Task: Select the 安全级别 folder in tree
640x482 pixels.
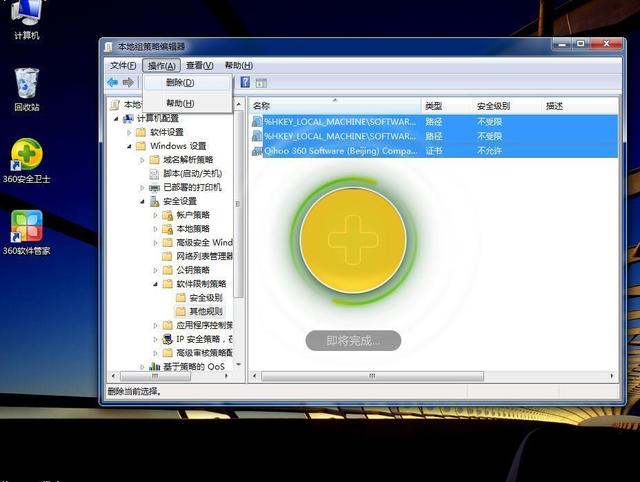Action: (205, 298)
